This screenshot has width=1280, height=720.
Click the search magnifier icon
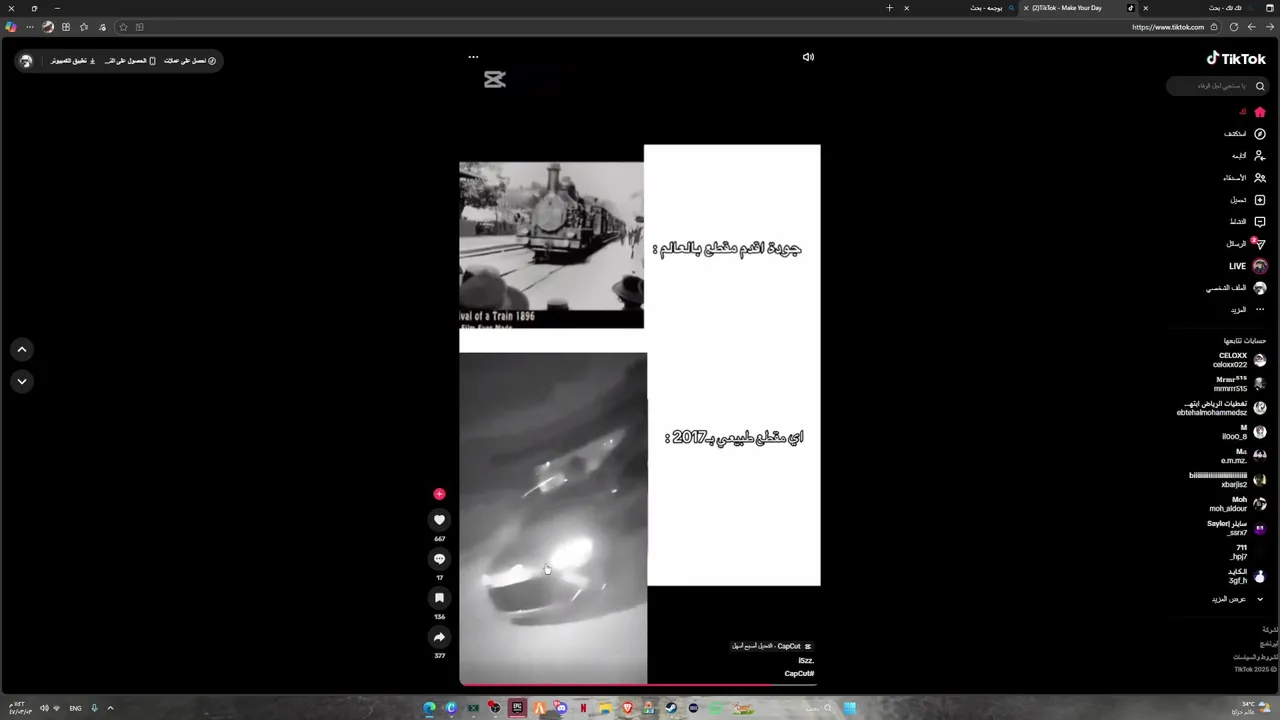coord(1260,86)
